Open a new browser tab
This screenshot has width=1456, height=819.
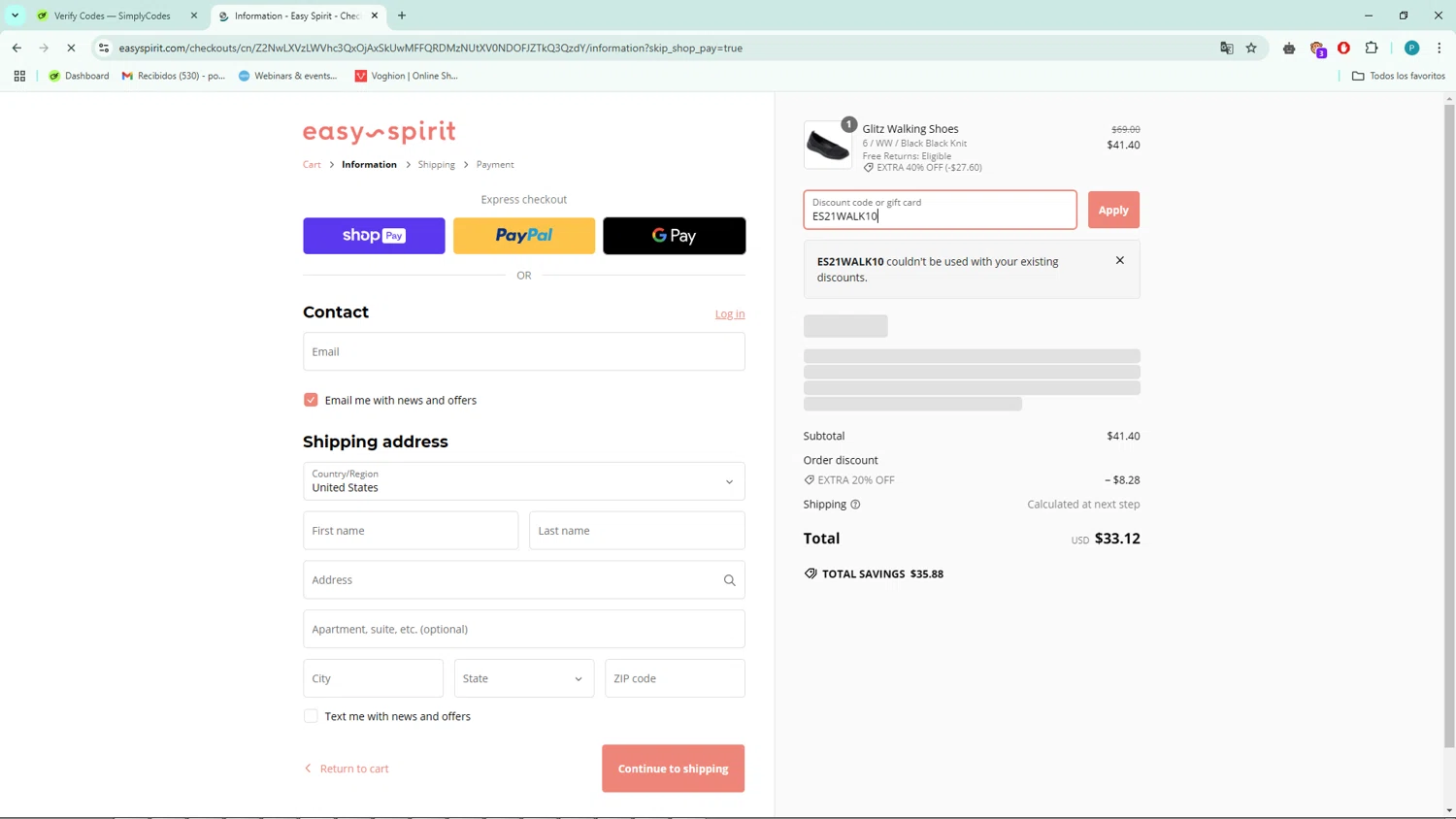tap(402, 16)
